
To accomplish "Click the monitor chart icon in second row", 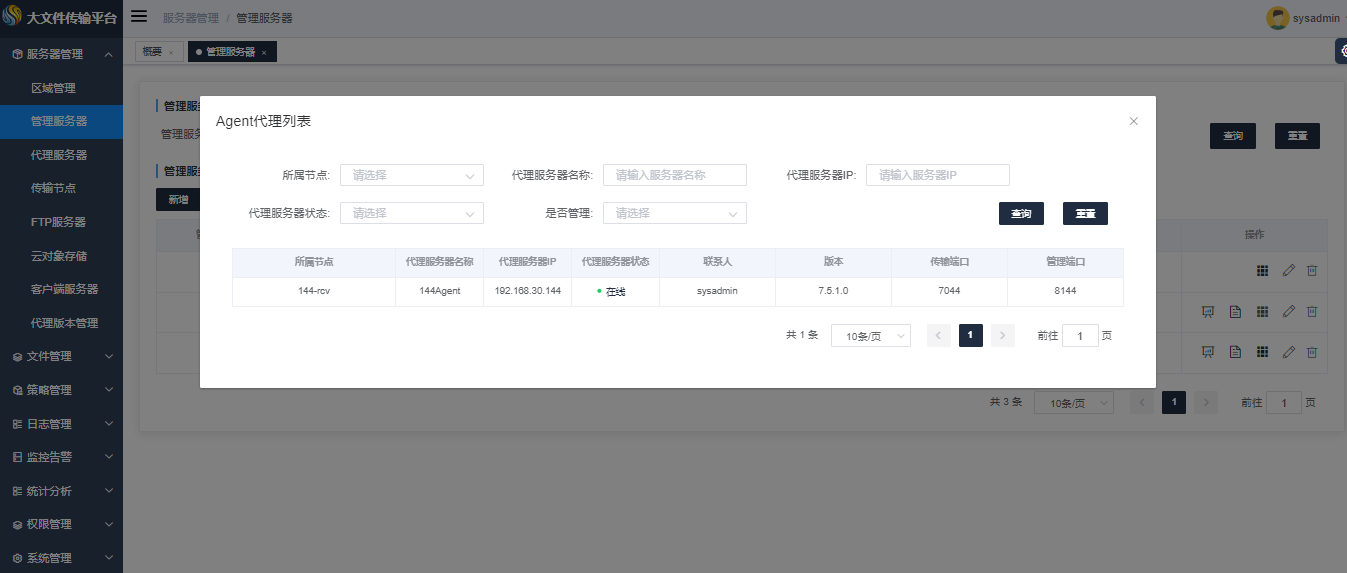I will coord(1208,312).
